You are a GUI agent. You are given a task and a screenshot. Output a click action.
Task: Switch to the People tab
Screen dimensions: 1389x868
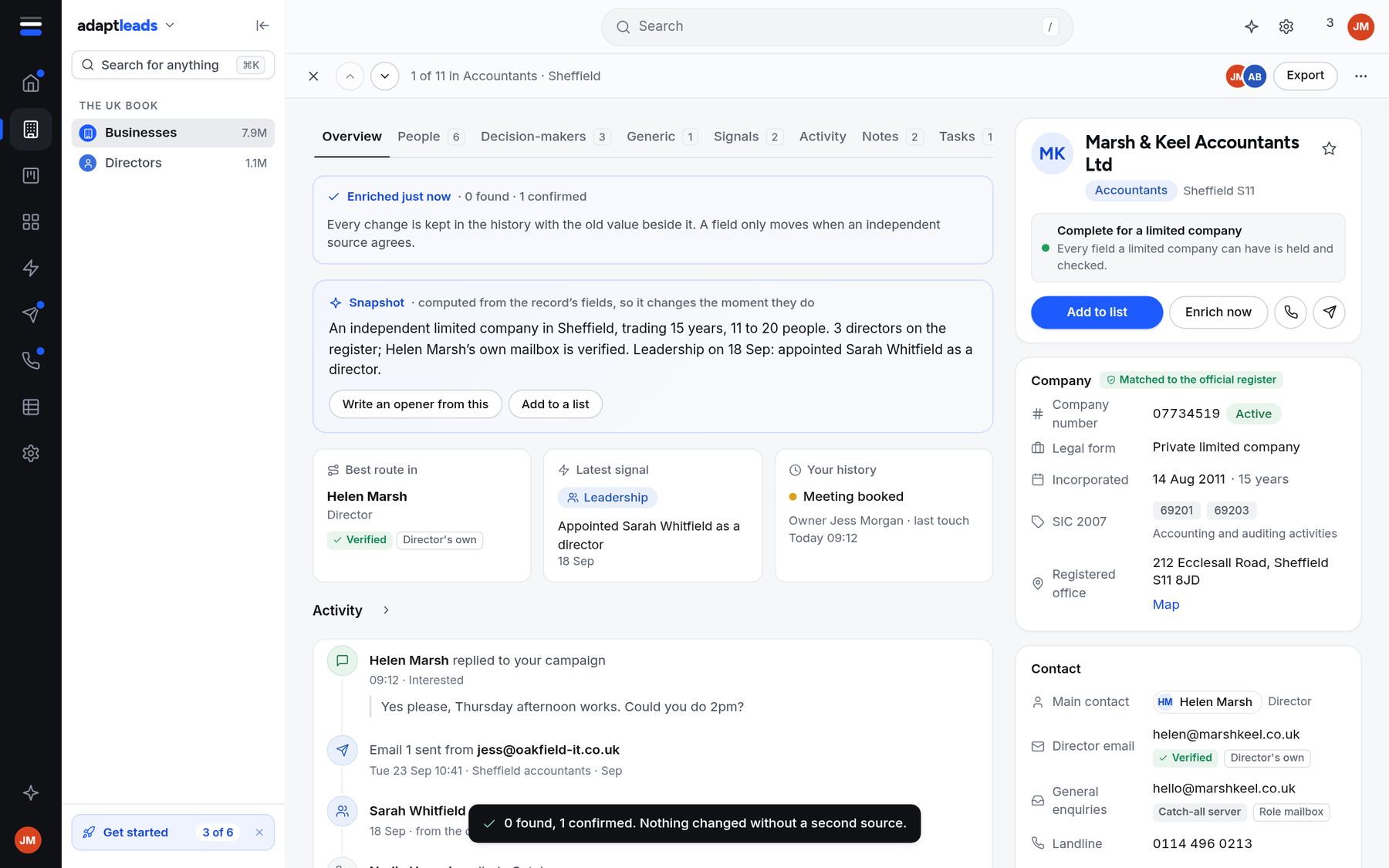coord(431,137)
